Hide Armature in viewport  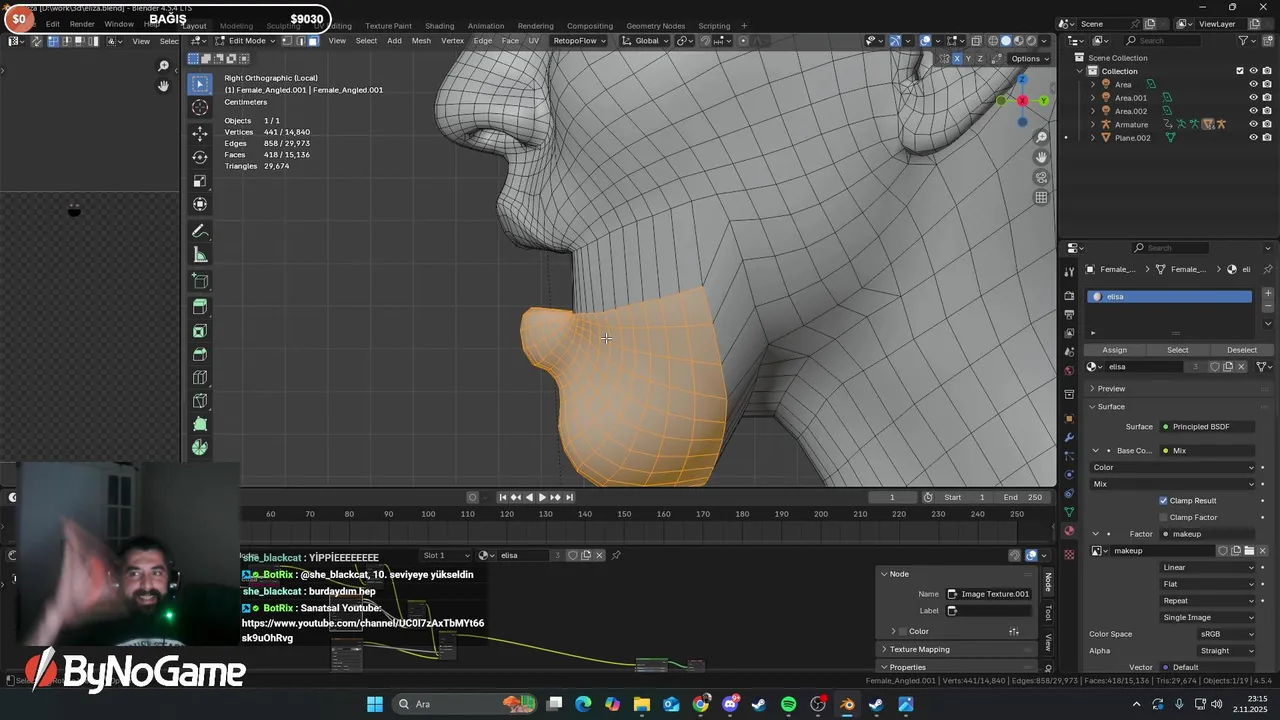click(1253, 124)
